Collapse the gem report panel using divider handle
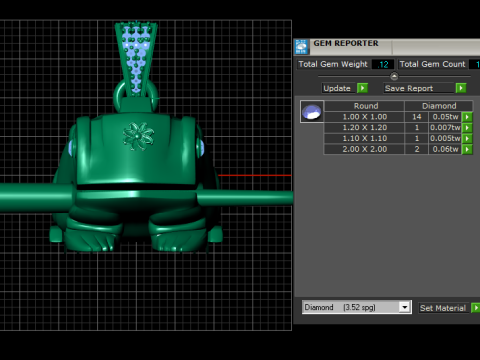The image size is (480, 360). [x=394, y=76]
